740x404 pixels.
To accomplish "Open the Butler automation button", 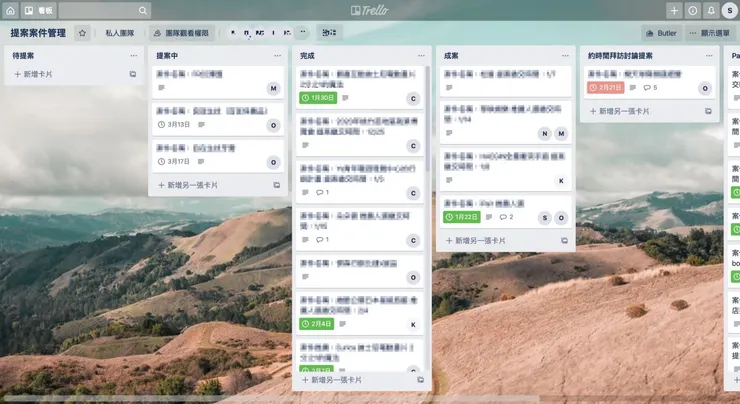I will (661, 33).
